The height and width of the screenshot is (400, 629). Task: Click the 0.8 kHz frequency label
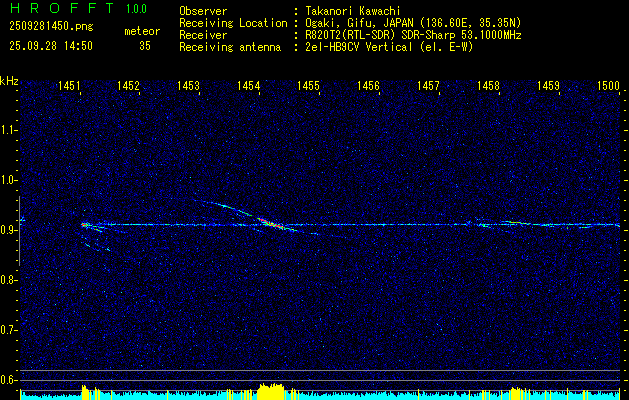9,280
